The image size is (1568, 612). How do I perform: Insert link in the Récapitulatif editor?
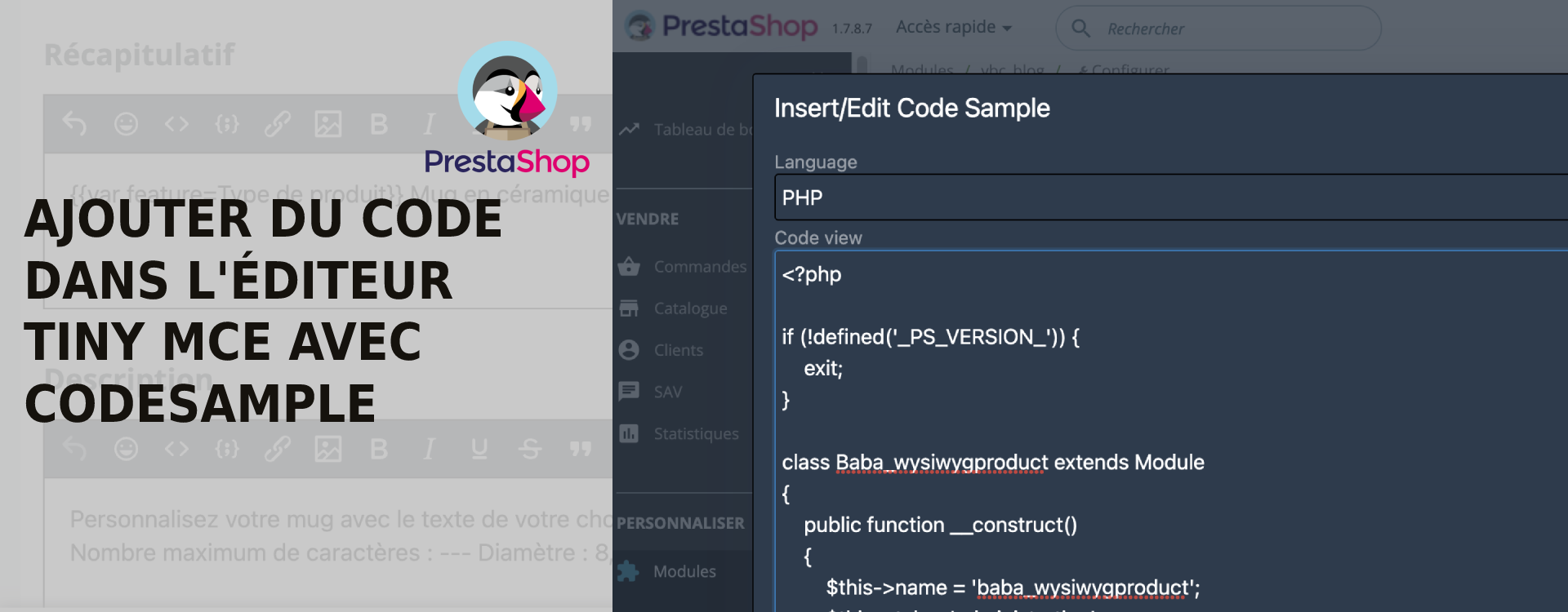[278, 124]
